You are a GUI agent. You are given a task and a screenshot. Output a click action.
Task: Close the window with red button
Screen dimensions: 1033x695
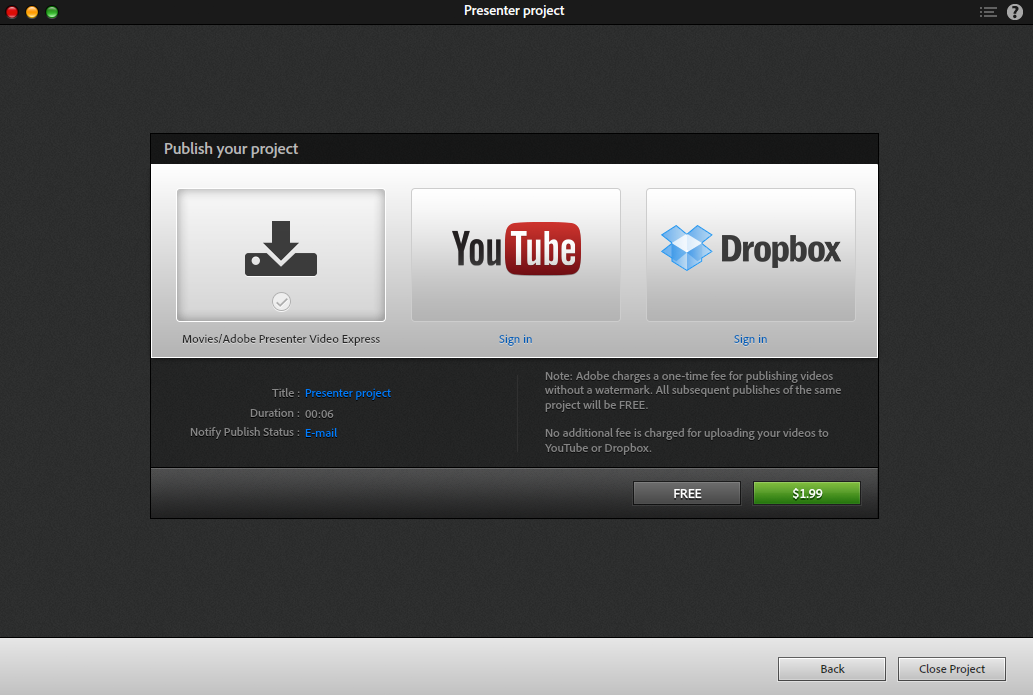[12, 12]
